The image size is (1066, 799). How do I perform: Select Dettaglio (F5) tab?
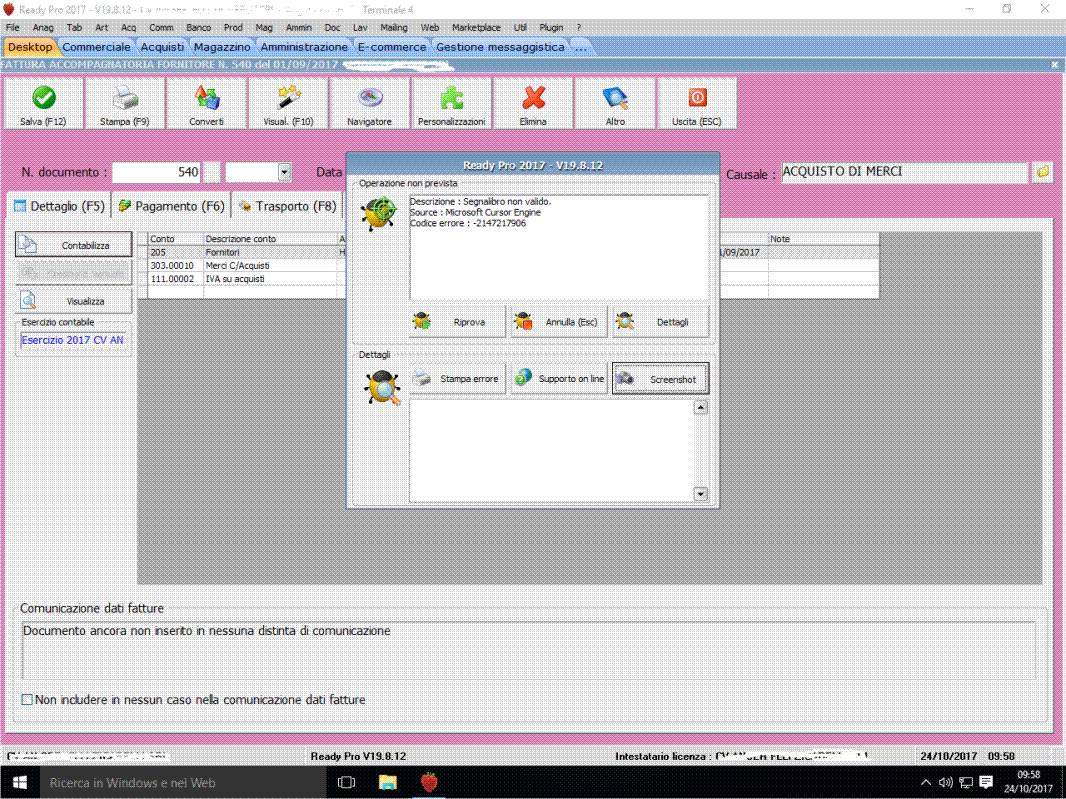coord(60,206)
